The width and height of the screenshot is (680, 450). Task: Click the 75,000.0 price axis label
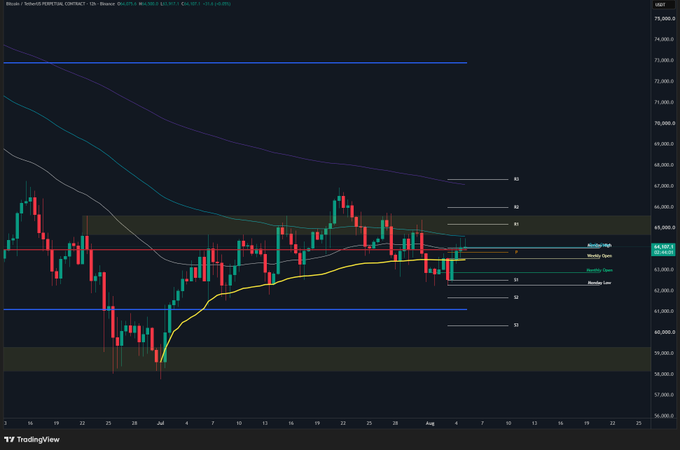(664, 19)
